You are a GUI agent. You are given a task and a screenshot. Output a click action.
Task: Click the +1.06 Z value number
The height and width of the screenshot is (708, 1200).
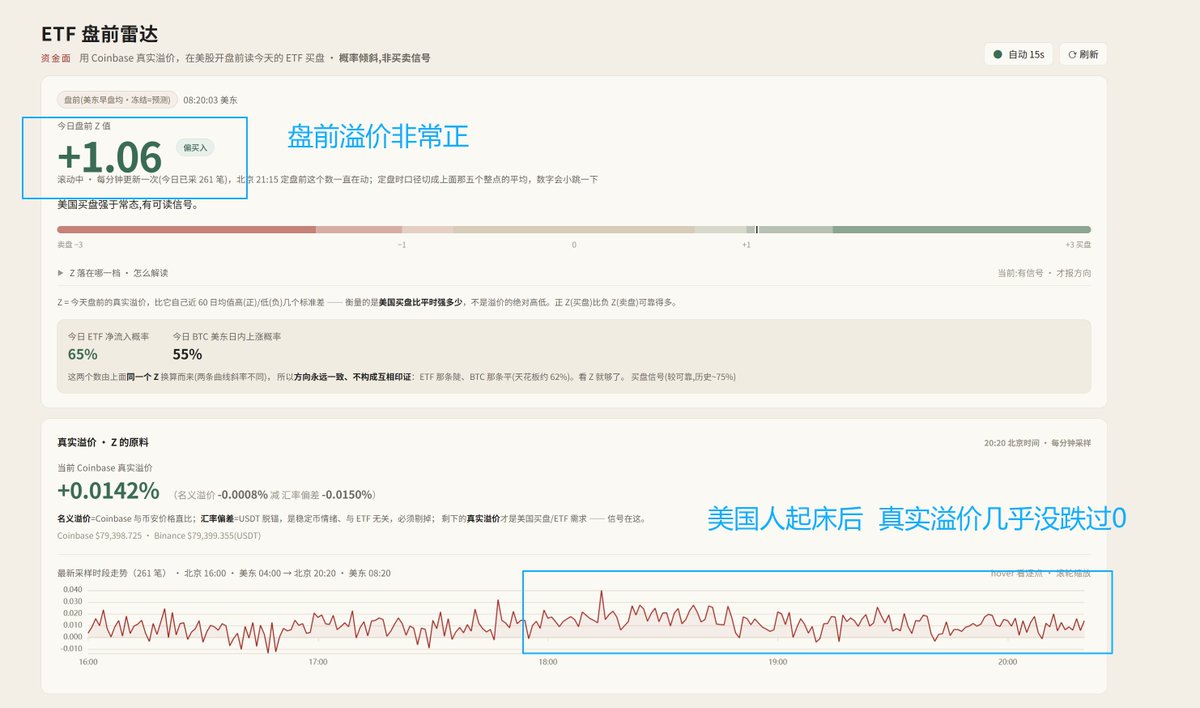click(x=109, y=157)
